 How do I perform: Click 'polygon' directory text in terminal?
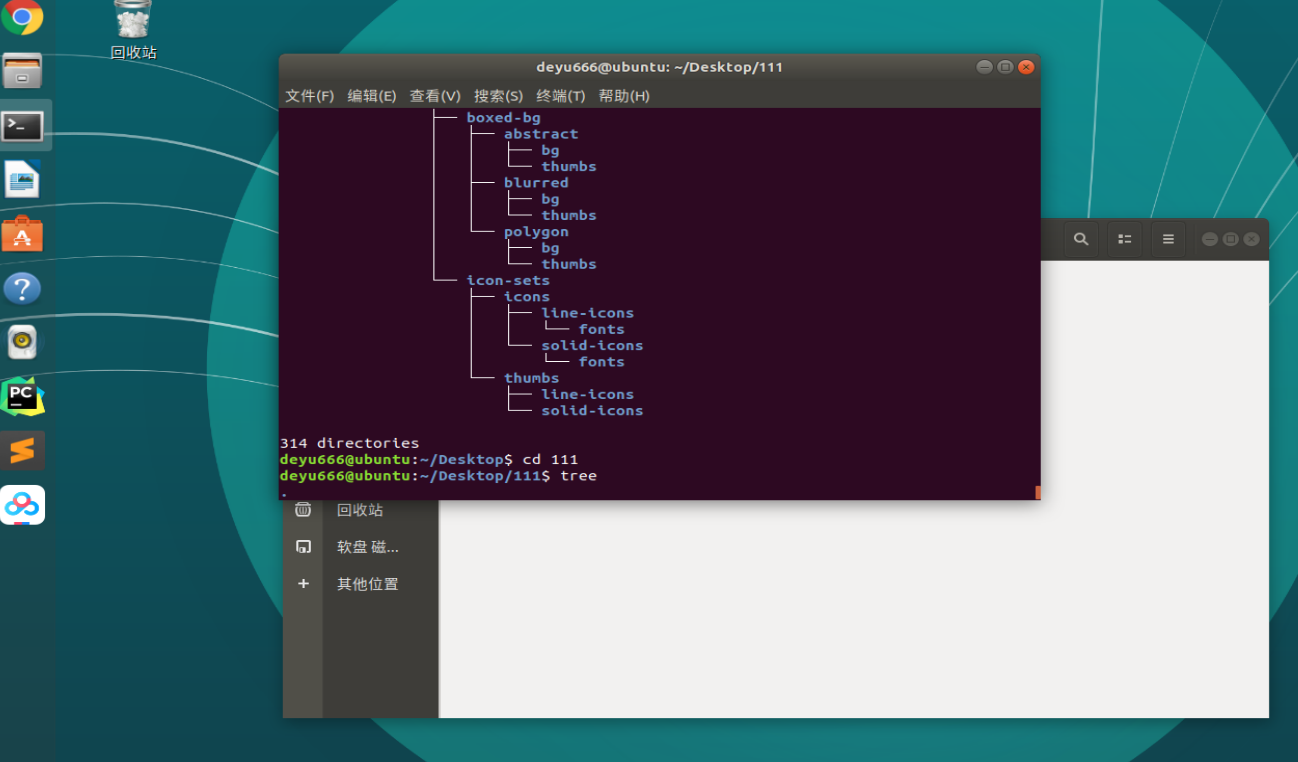coord(536,232)
